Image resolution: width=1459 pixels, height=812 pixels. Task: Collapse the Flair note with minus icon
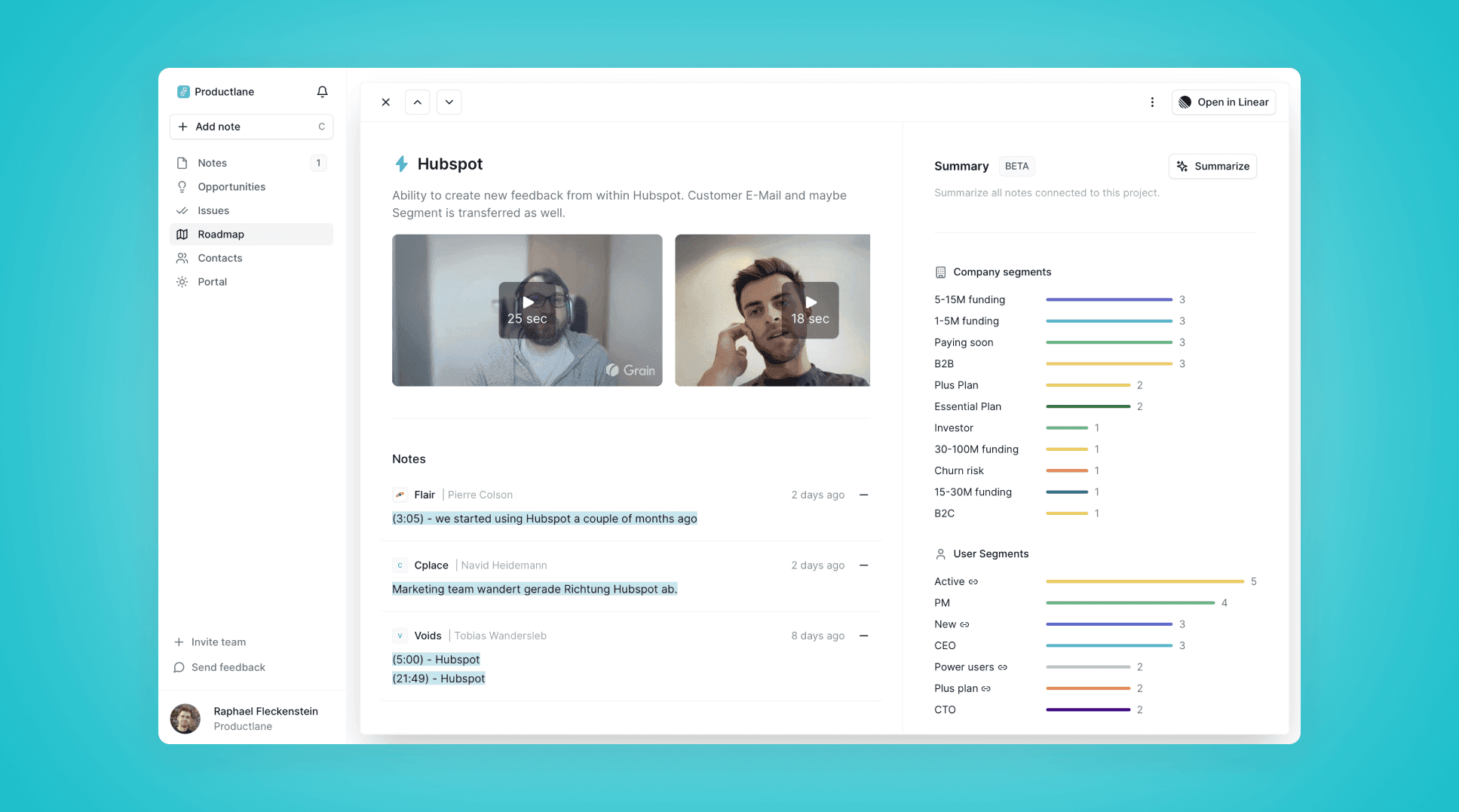863,495
